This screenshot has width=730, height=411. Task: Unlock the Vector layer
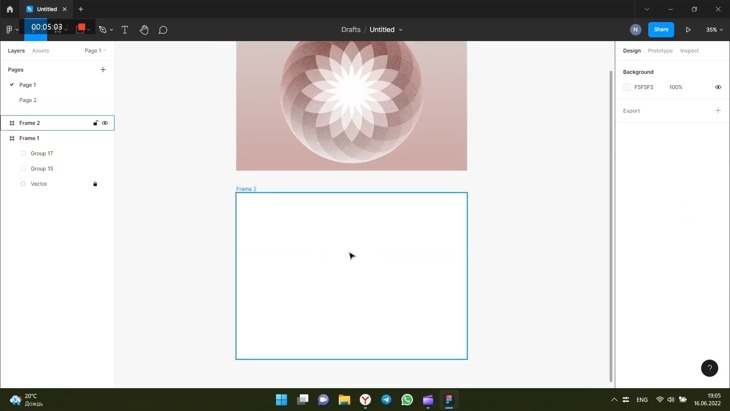[x=96, y=184]
